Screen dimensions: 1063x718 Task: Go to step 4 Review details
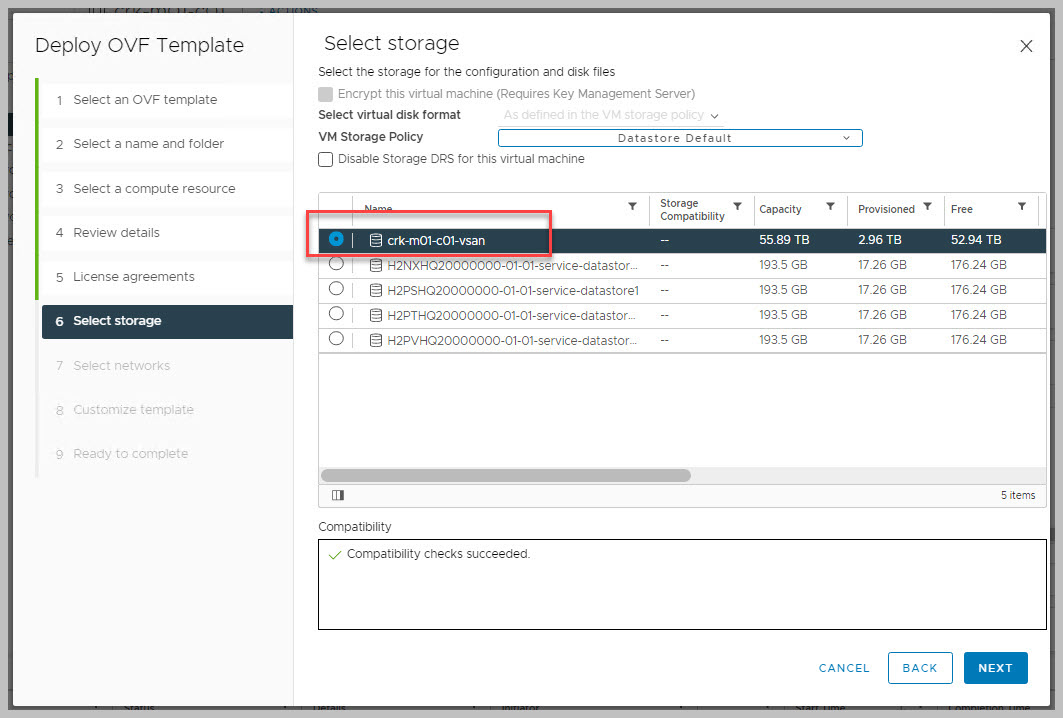click(116, 232)
